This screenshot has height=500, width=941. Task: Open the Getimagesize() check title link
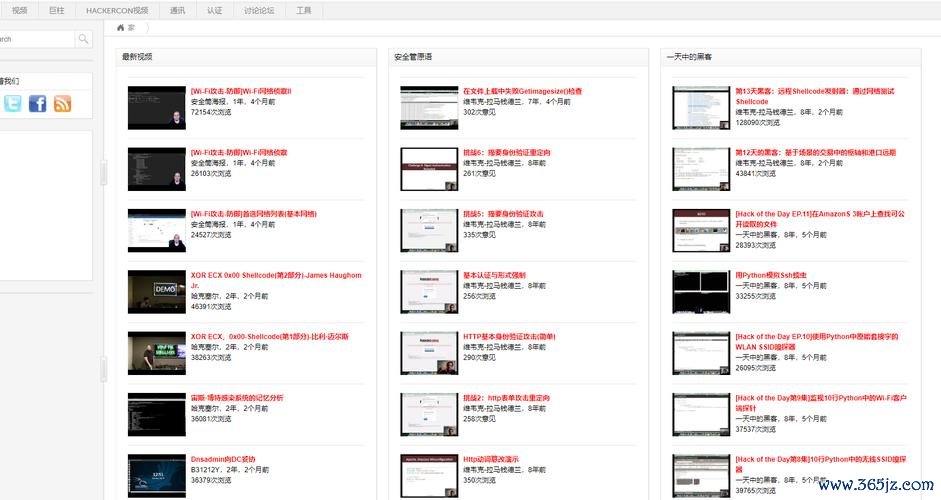click(x=523, y=91)
